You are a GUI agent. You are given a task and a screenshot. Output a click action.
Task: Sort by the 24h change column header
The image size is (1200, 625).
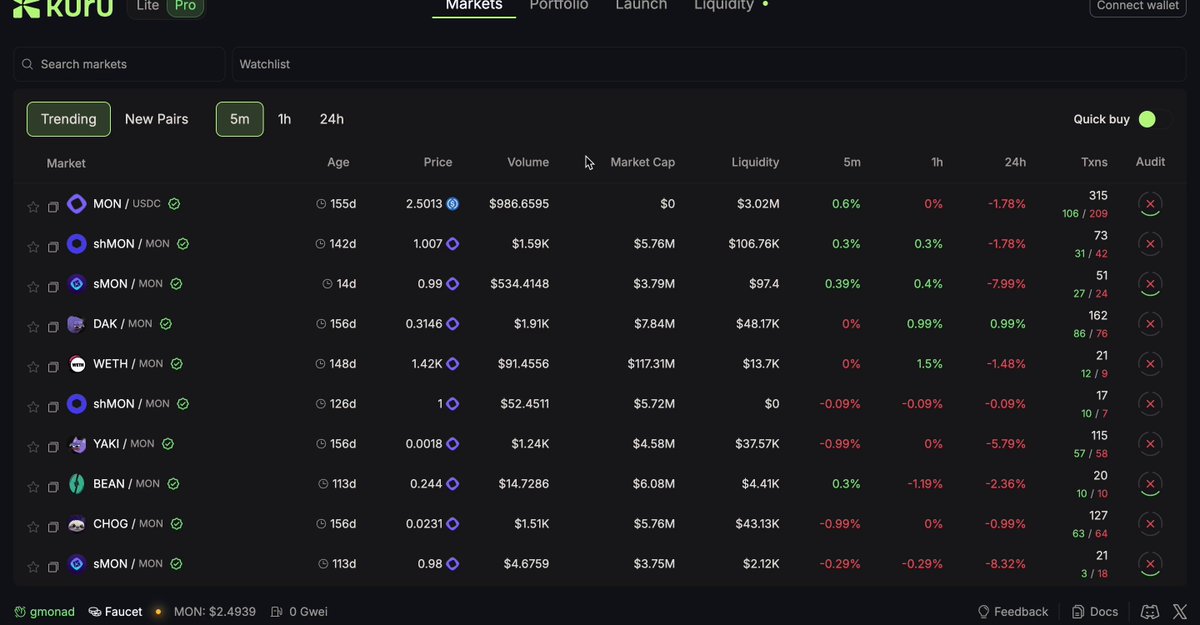(x=1016, y=162)
